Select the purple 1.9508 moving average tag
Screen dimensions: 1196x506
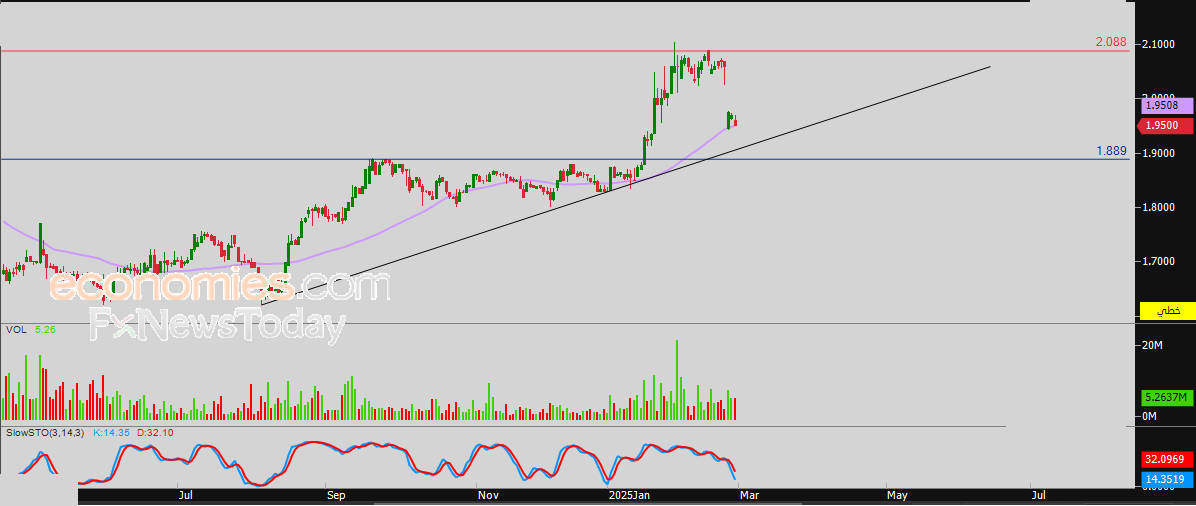click(x=1166, y=108)
